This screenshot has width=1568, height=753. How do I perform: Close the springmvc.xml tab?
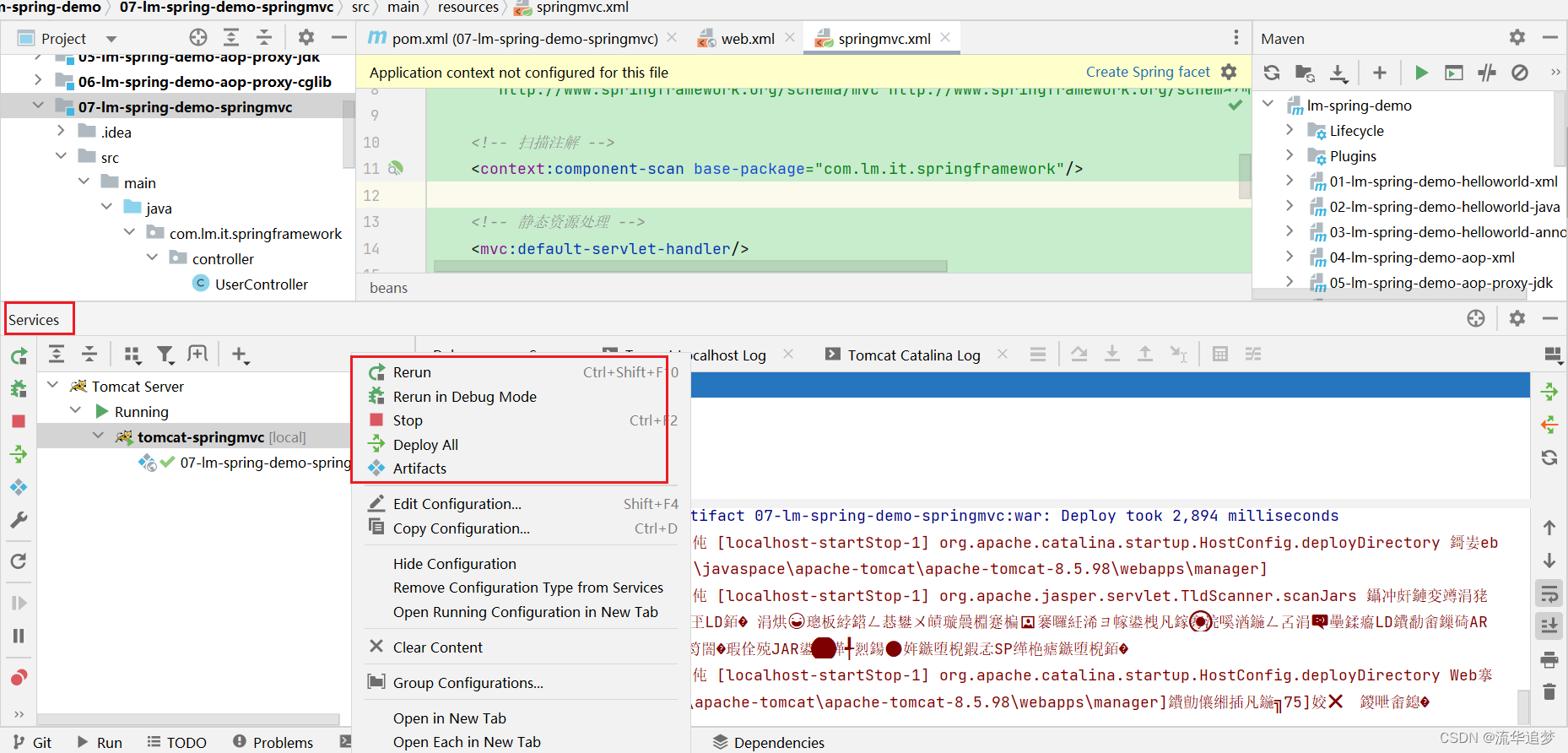pos(945,37)
